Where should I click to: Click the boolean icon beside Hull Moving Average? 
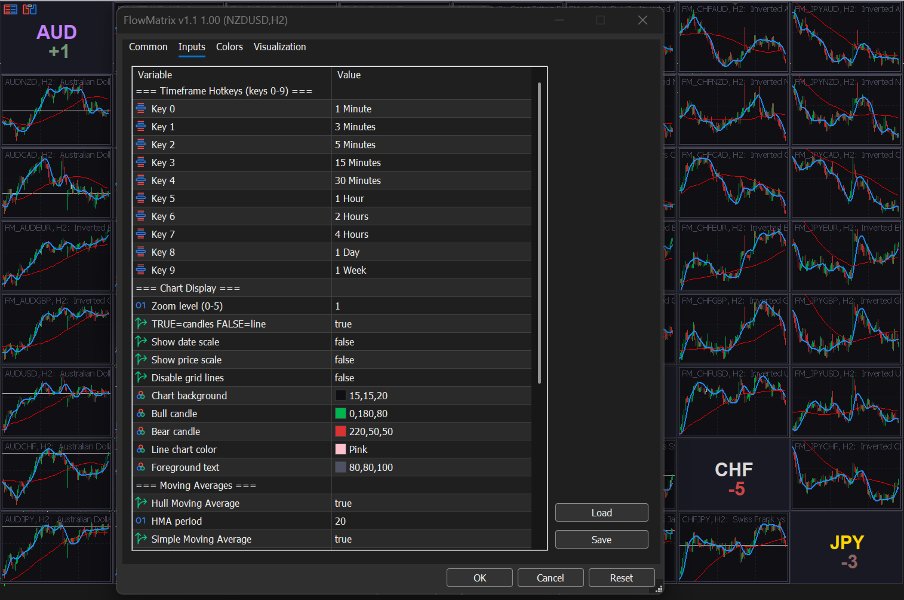click(x=141, y=503)
